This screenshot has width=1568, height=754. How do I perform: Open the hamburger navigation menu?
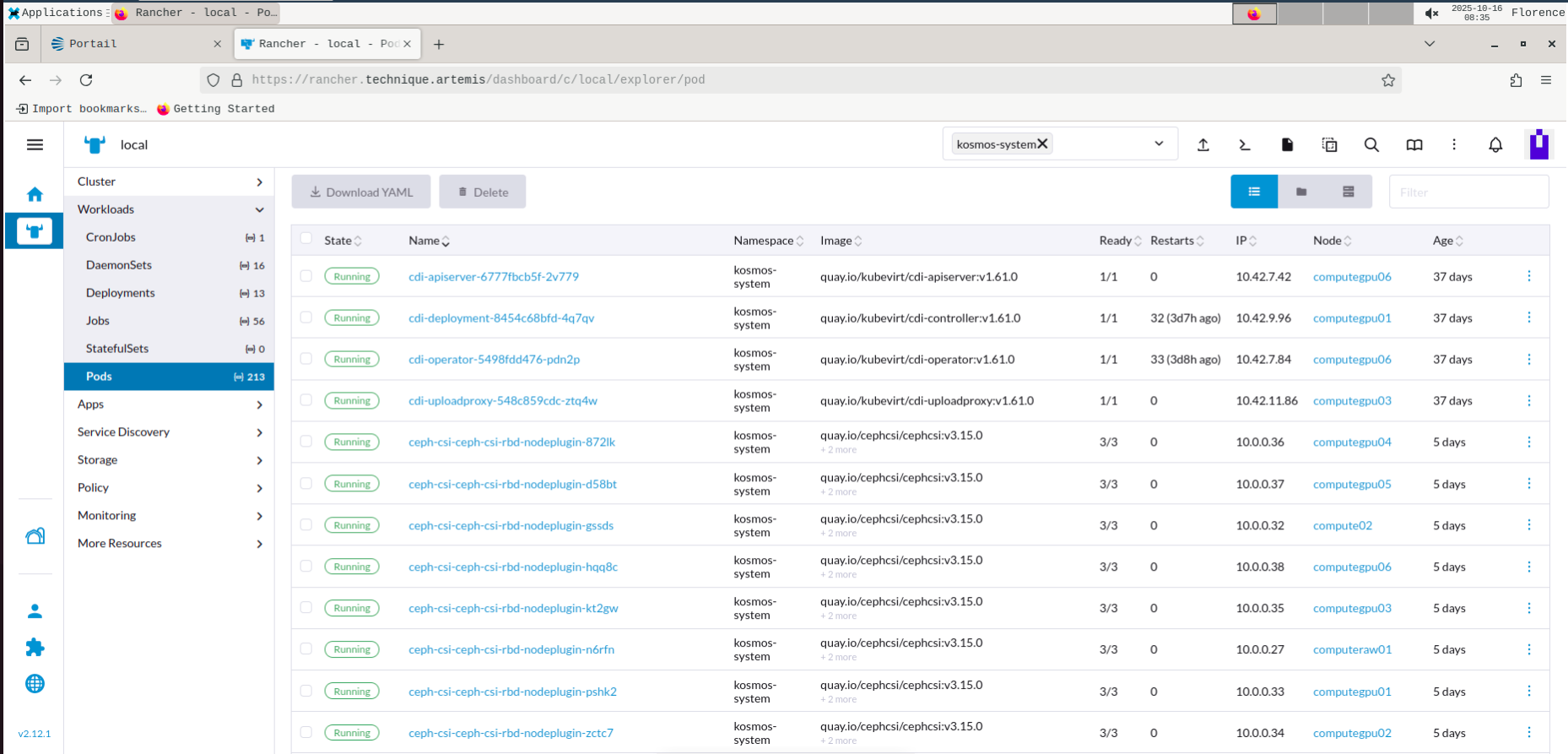coord(35,145)
